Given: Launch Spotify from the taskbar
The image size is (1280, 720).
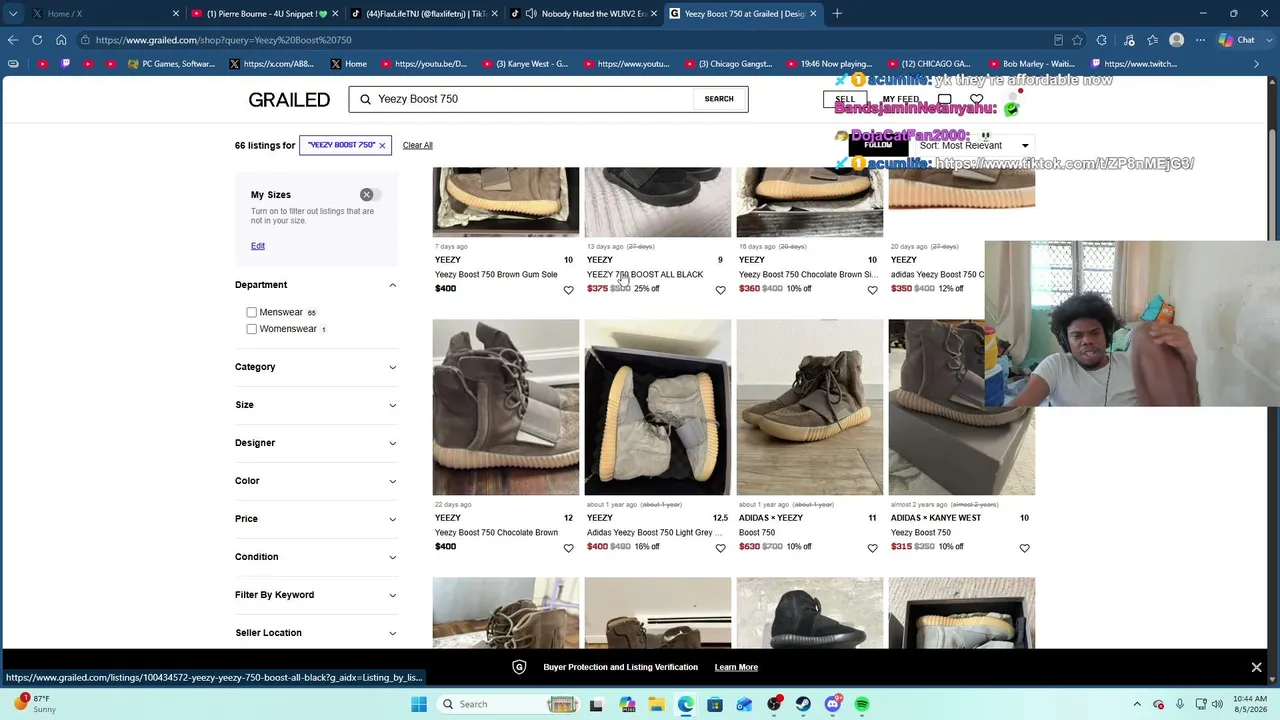Looking at the screenshot, I should [862, 704].
